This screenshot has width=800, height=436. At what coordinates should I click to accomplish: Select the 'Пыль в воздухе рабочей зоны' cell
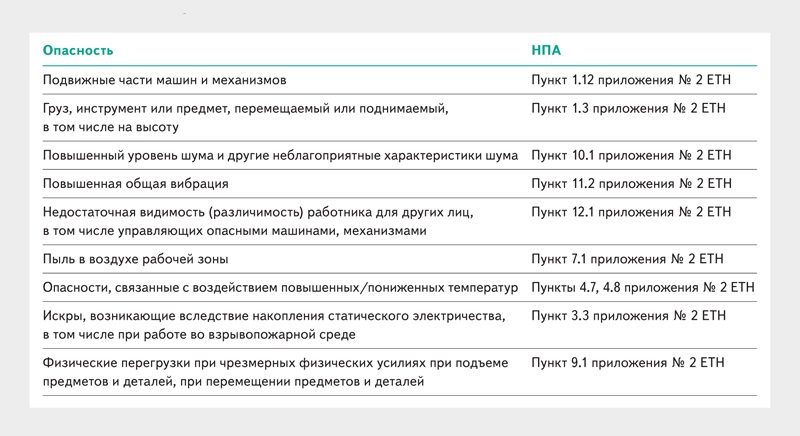pos(136,260)
